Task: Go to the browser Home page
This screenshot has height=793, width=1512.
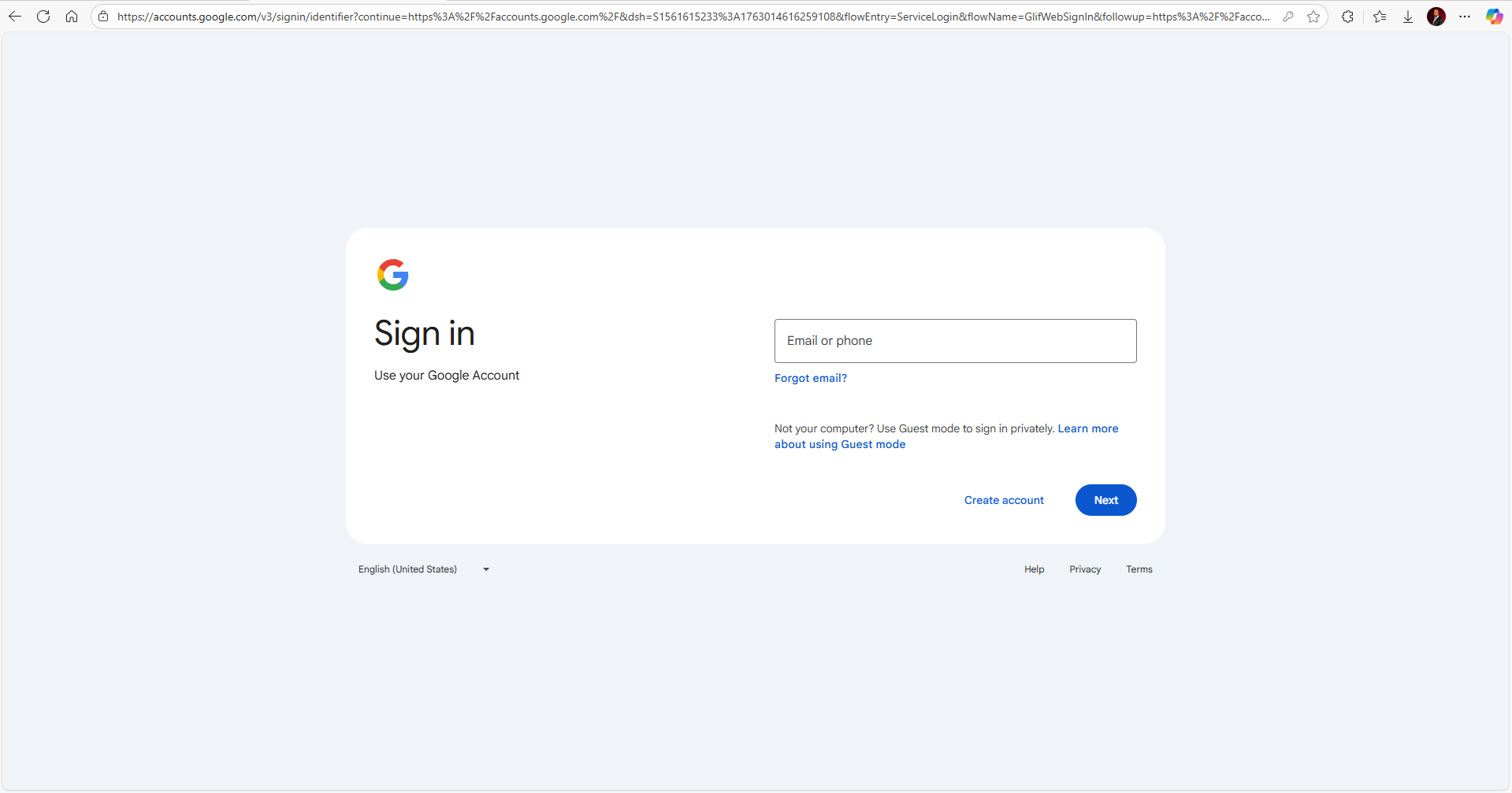Action: click(x=72, y=17)
